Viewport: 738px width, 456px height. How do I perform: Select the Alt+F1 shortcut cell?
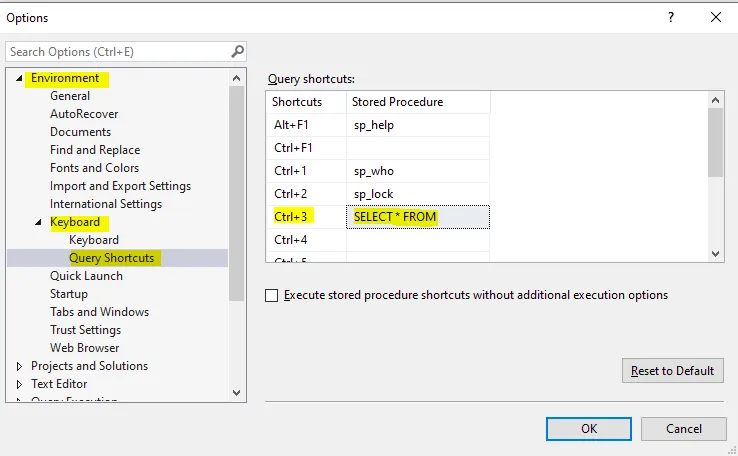coord(306,125)
